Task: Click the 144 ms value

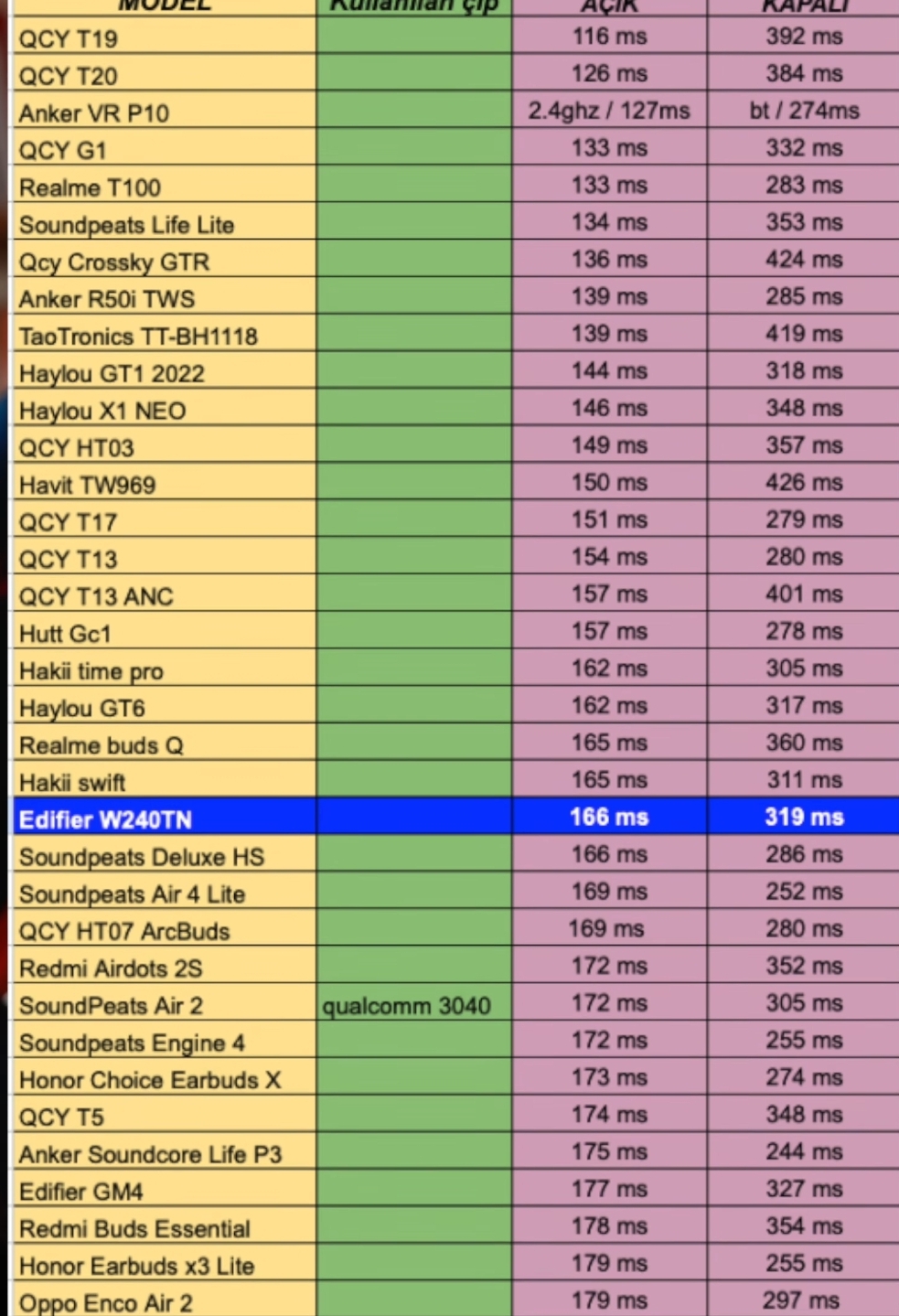Action: coord(609,370)
